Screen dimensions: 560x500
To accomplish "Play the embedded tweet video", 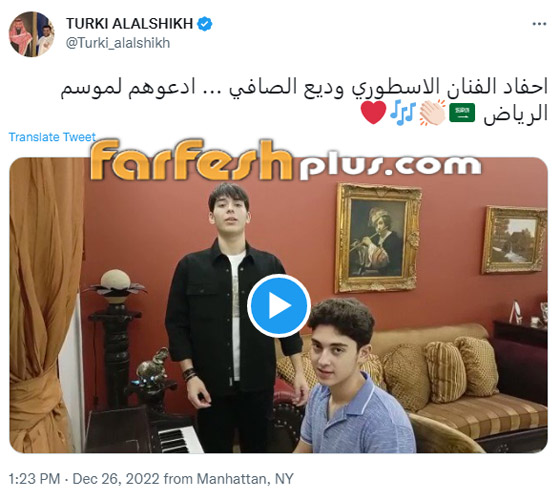I will (279, 306).
